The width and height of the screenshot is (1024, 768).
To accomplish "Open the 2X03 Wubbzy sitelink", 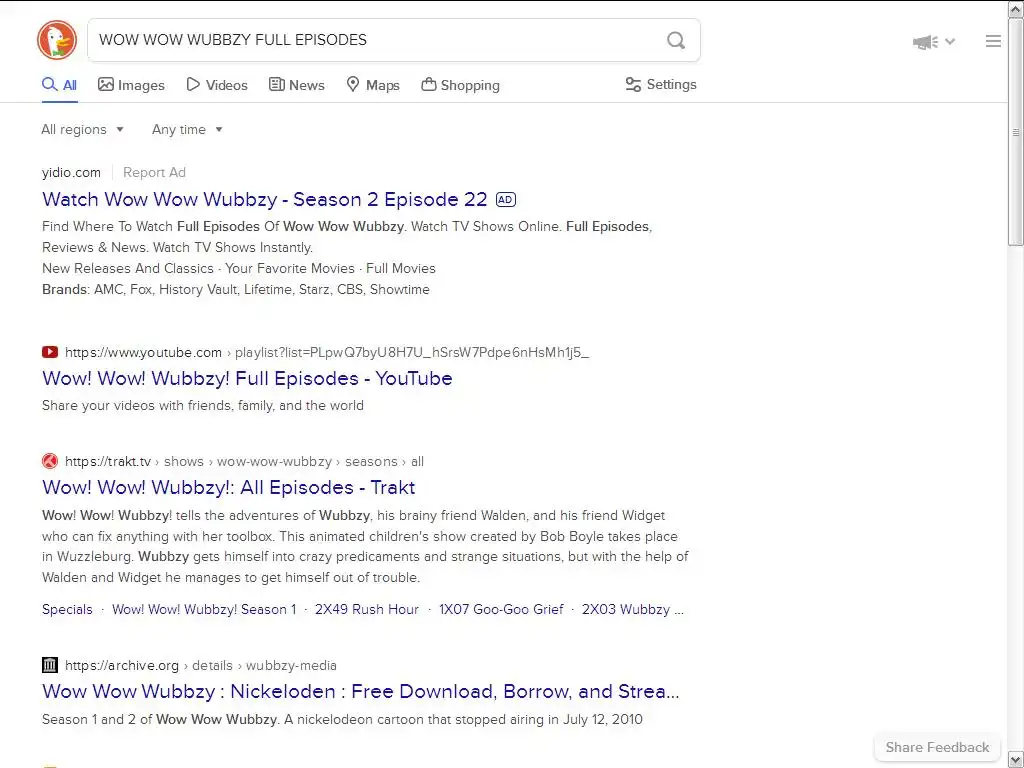I will pos(633,609).
